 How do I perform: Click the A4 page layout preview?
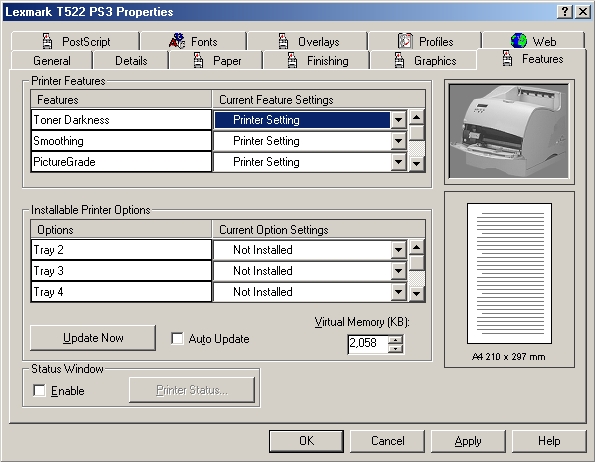tap(509, 273)
